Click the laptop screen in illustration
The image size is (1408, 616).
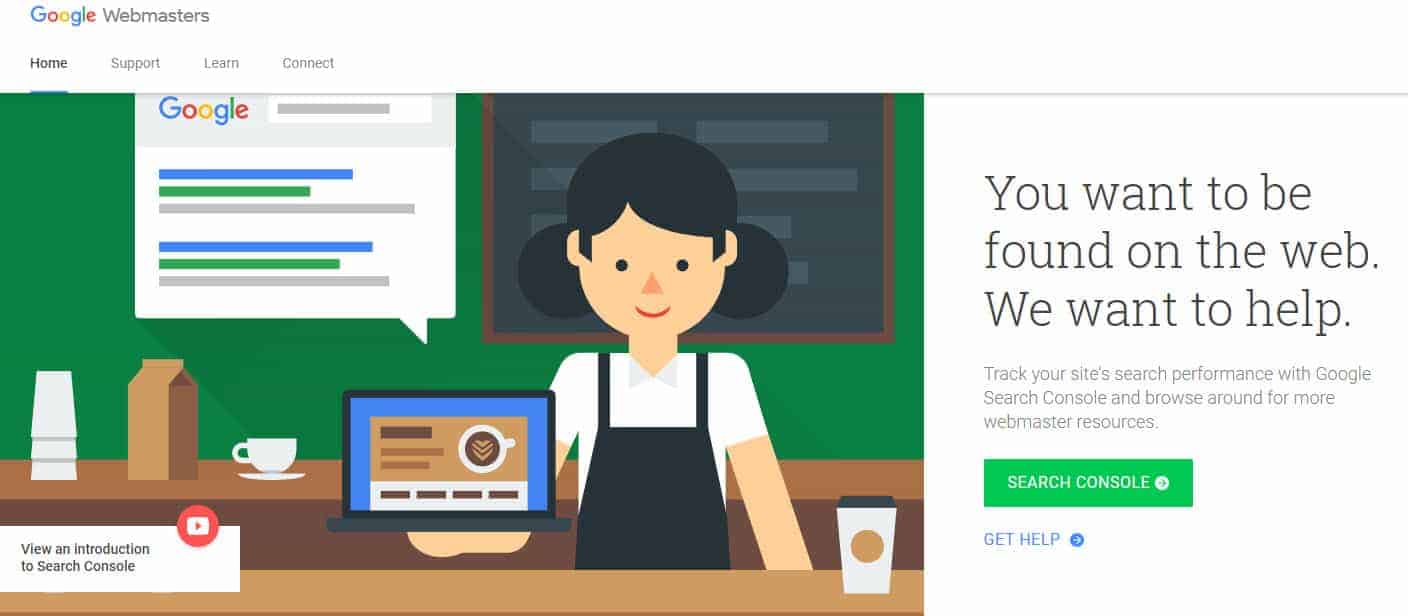point(449,454)
